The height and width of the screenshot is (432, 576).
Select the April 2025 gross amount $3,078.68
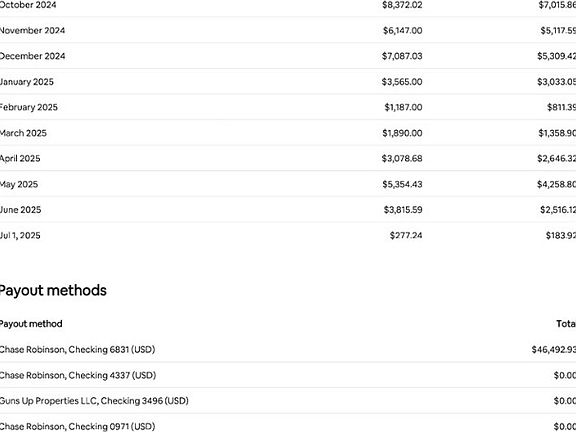click(402, 159)
